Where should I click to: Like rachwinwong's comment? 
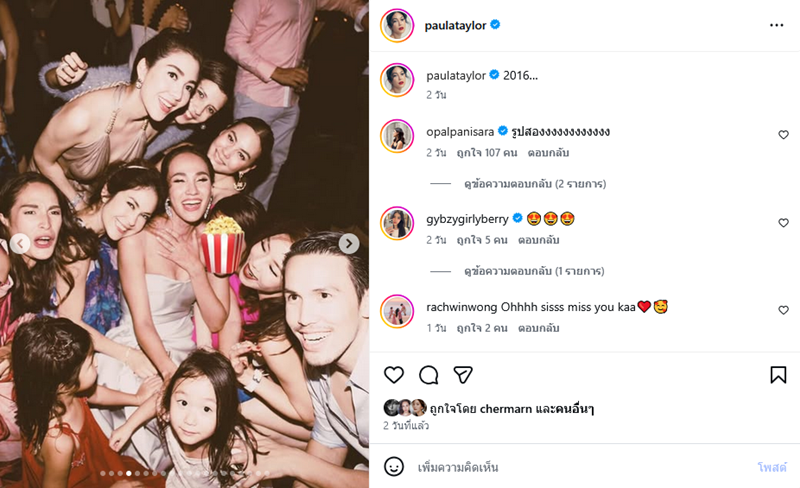pyautogui.click(x=783, y=311)
